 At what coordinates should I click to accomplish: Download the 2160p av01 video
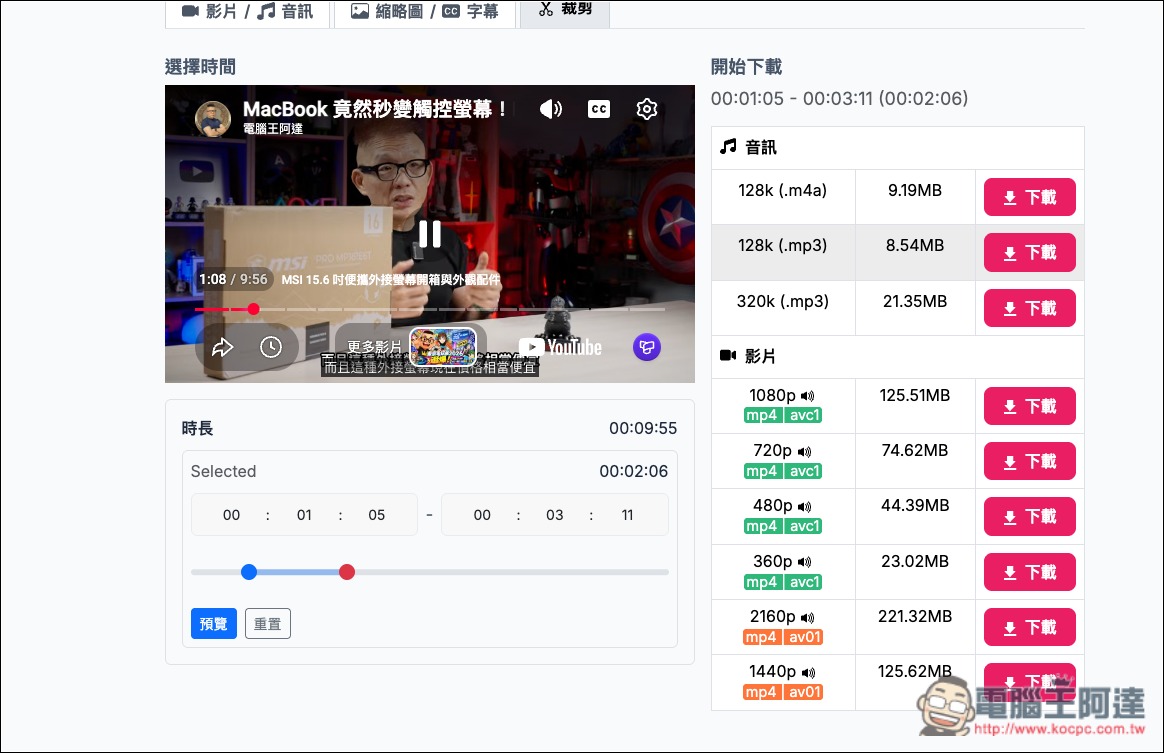pos(1030,628)
